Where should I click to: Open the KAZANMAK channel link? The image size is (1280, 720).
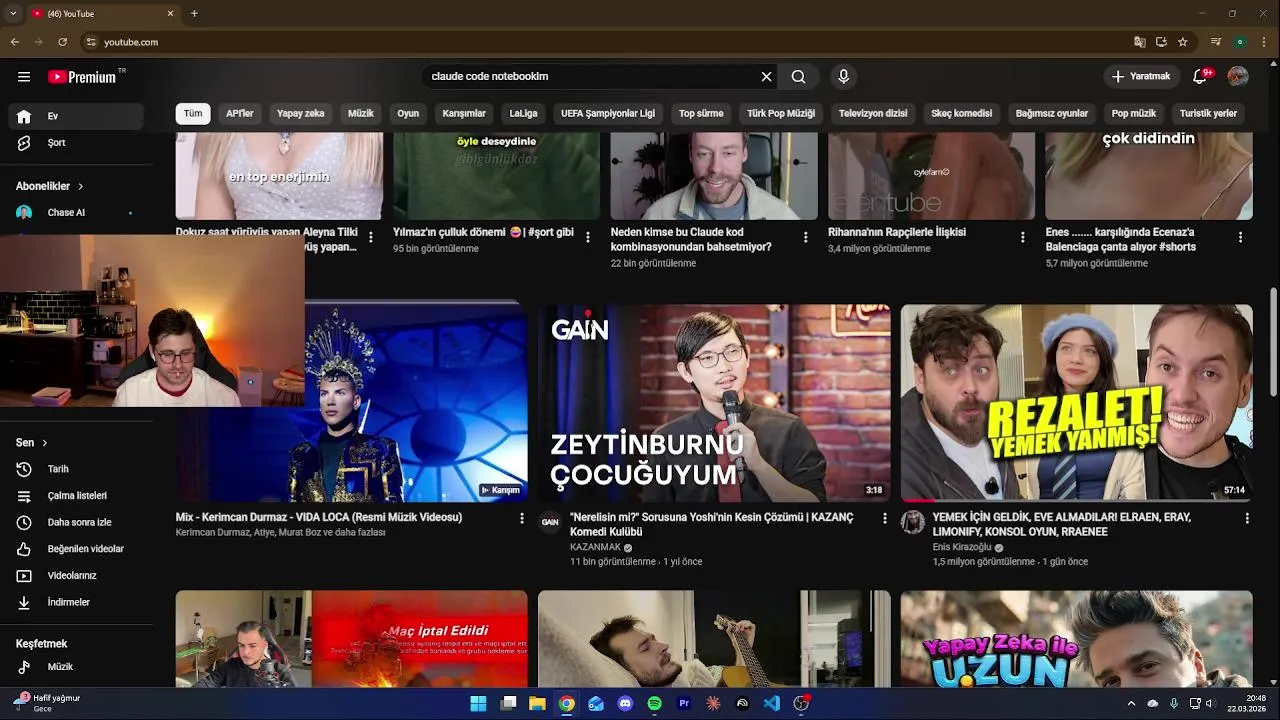595,547
